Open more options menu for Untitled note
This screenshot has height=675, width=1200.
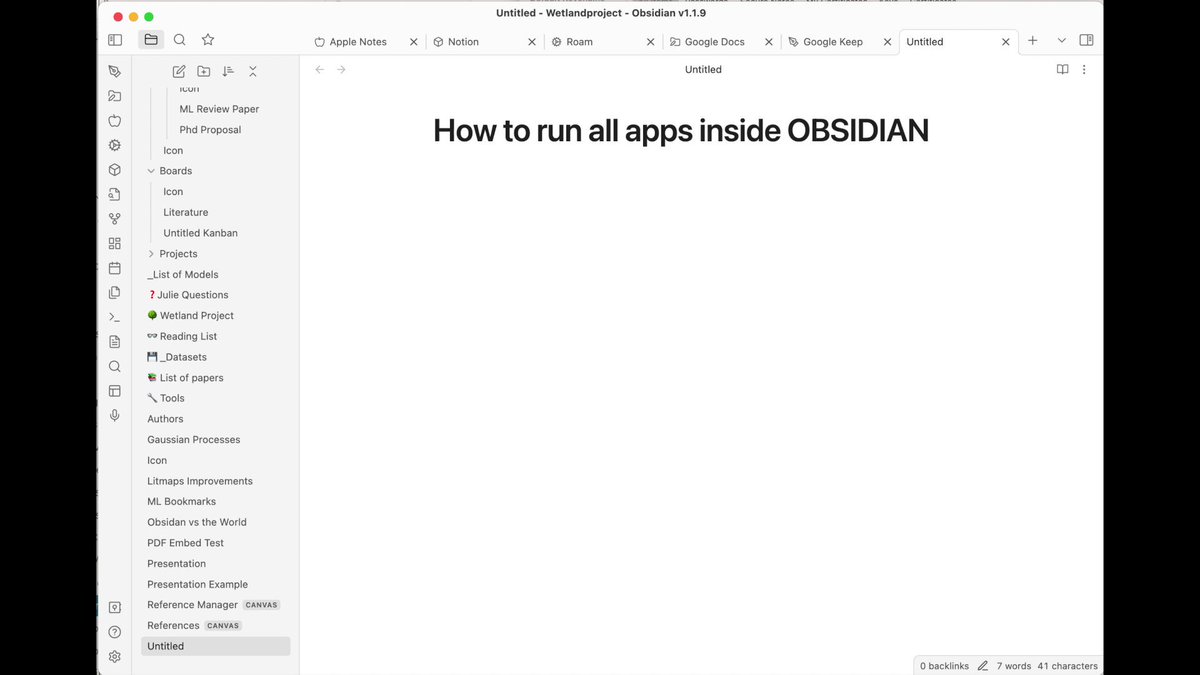(1084, 70)
